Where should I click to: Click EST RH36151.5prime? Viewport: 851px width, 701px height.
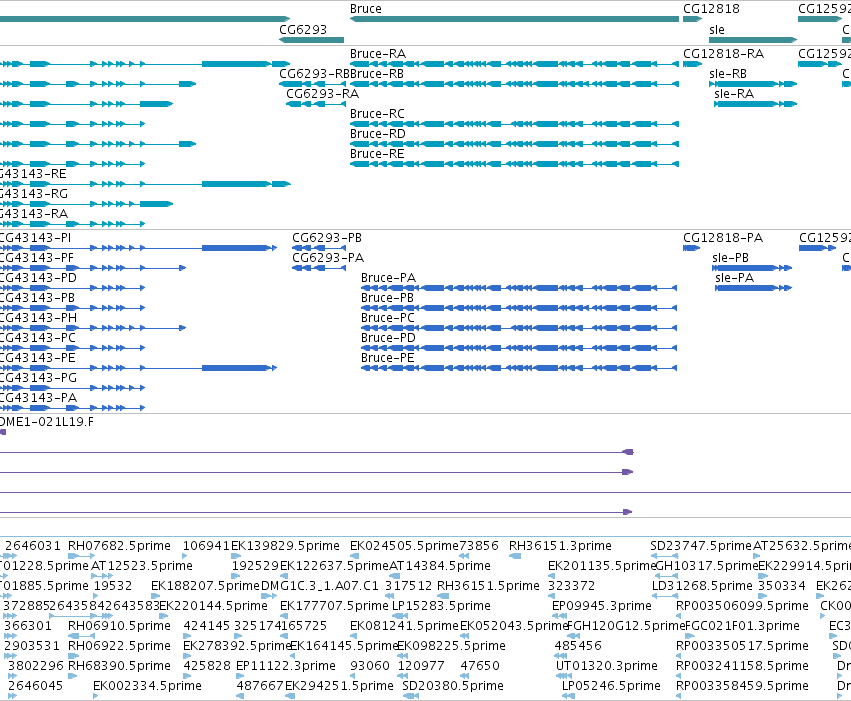(488, 586)
